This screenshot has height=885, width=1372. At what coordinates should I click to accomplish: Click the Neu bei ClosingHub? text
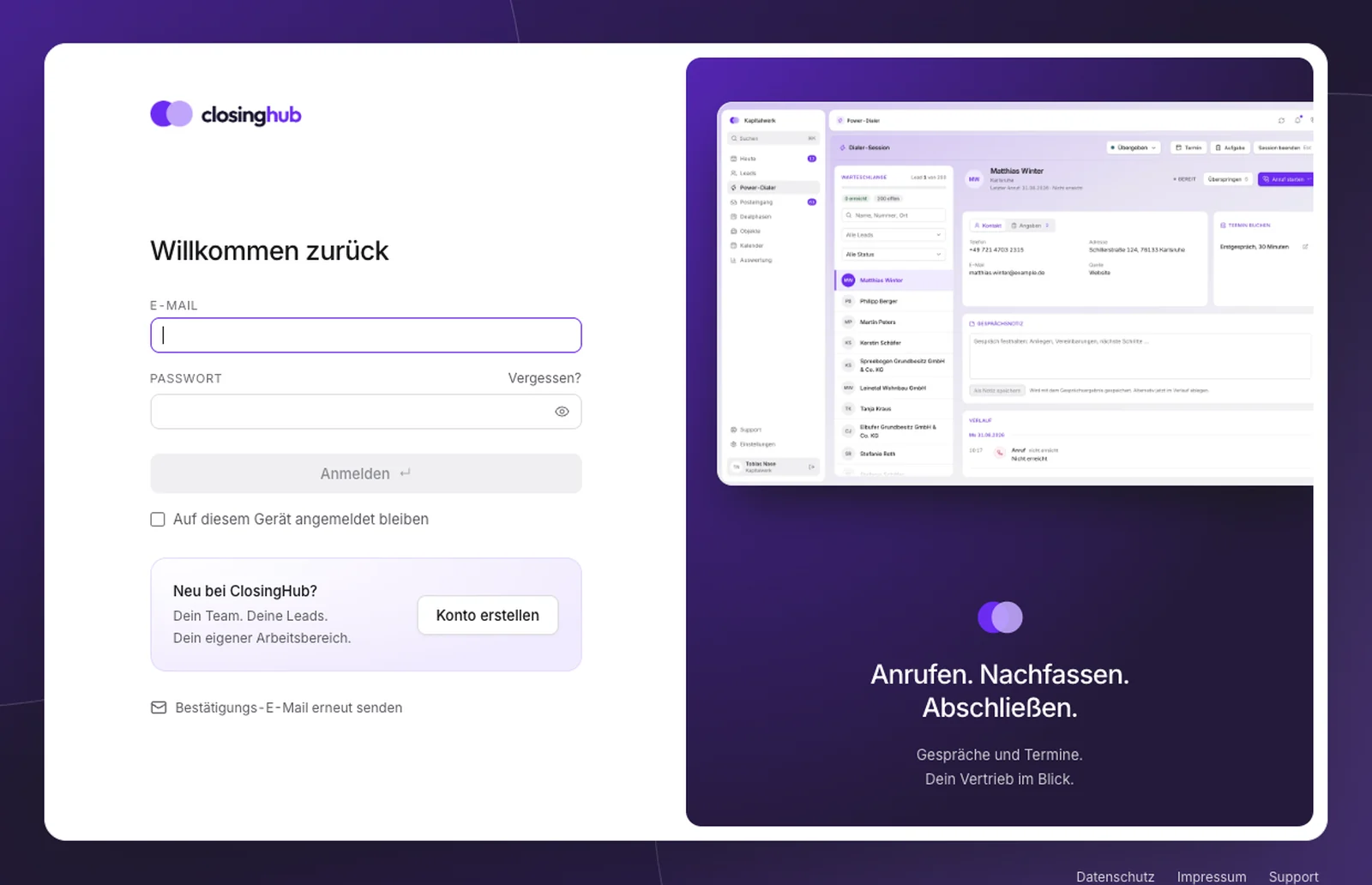coord(245,591)
